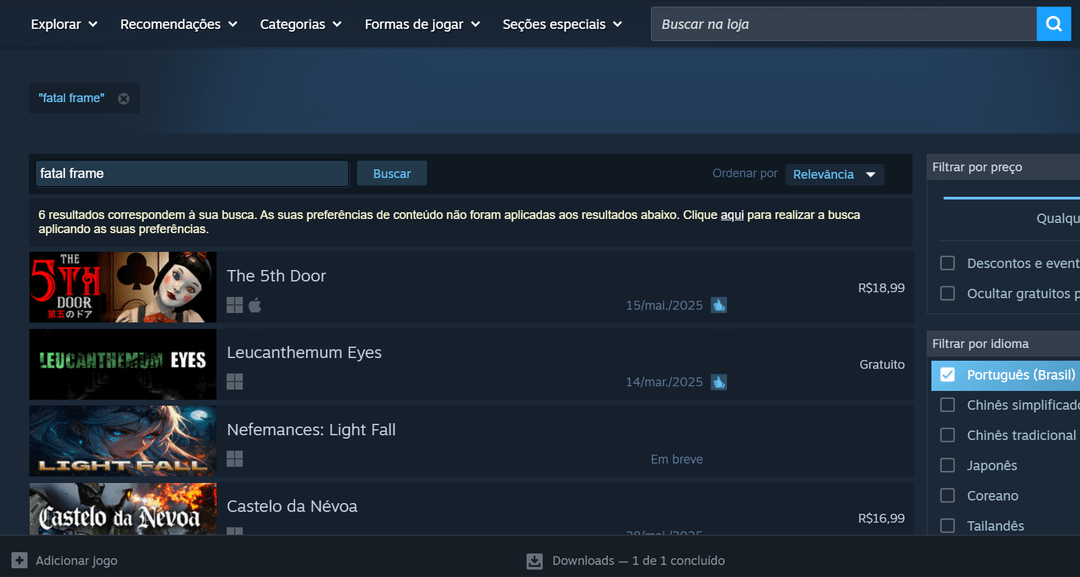Open the Relevância sort dropdown
The image size is (1080, 577).
(834, 174)
